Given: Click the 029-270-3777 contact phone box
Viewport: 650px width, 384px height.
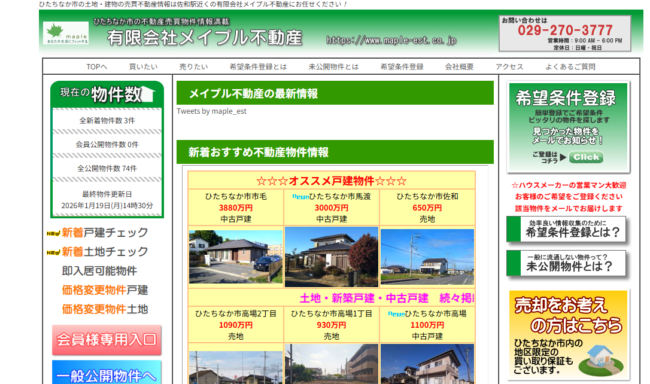Looking at the screenshot, I should coord(565,34).
